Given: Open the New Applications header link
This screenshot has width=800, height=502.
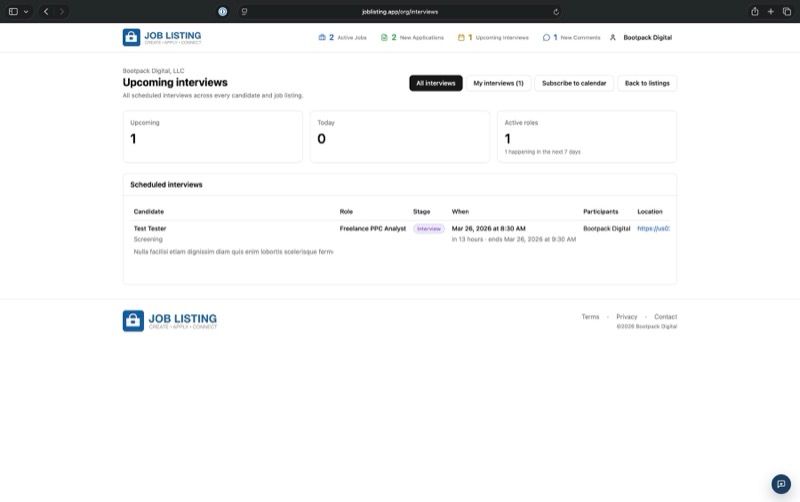Looking at the screenshot, I should point(412,37).
